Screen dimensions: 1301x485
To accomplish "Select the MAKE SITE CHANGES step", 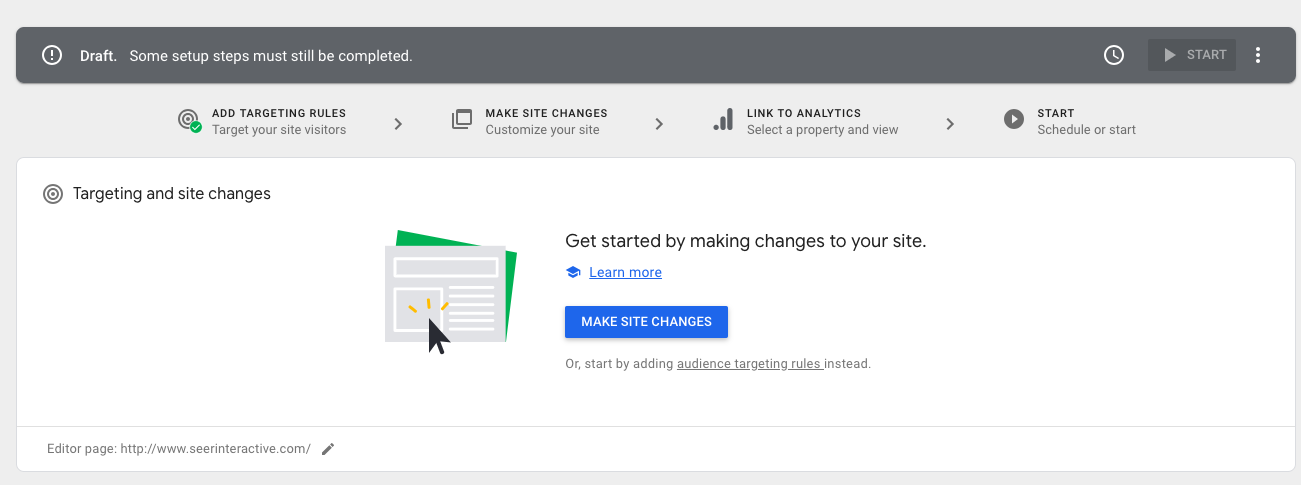I will pyautogui.click(x=546, y=121).
